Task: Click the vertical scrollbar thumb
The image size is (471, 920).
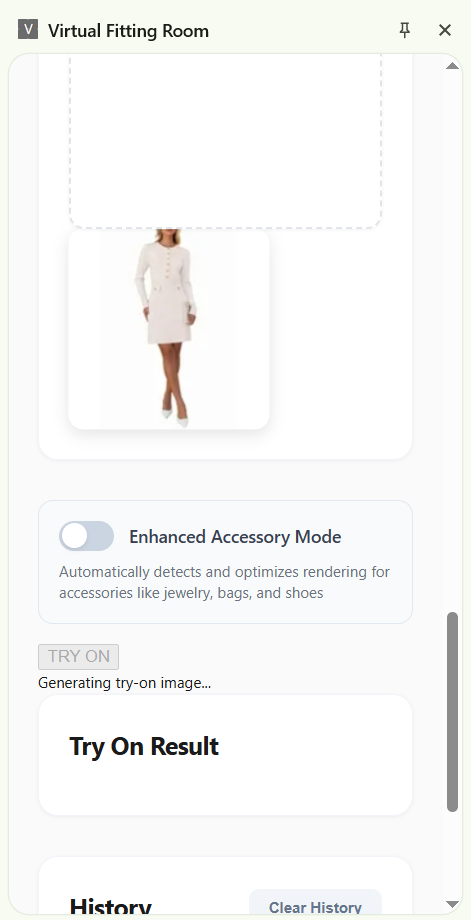Action: pyautogui.click(x=452, y=712)
